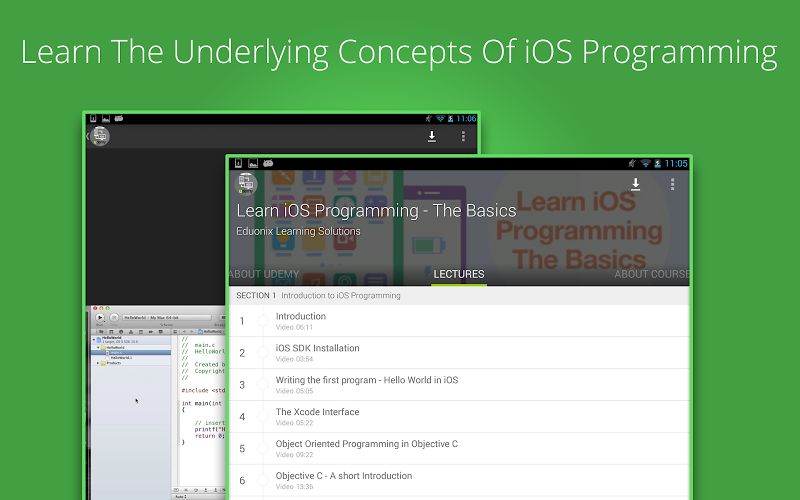800x500 pixels.
Task: Toggle the completion circle for The Xcode Interface
Action: [x=263, y=416]
